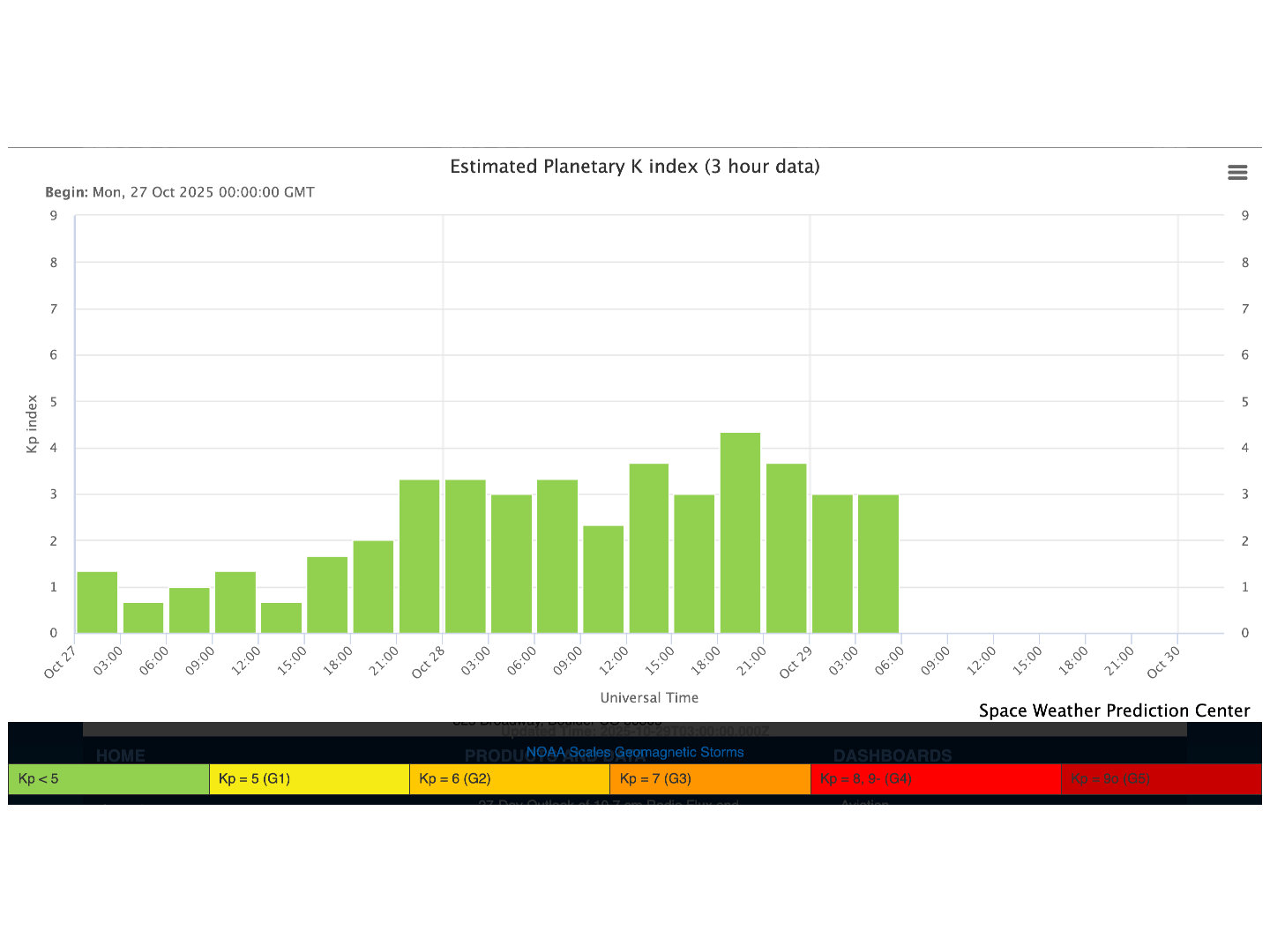The image size is (1270, 952).
Task: Click the Space Weather Prediction Center credit
Action: (1114, 710)
